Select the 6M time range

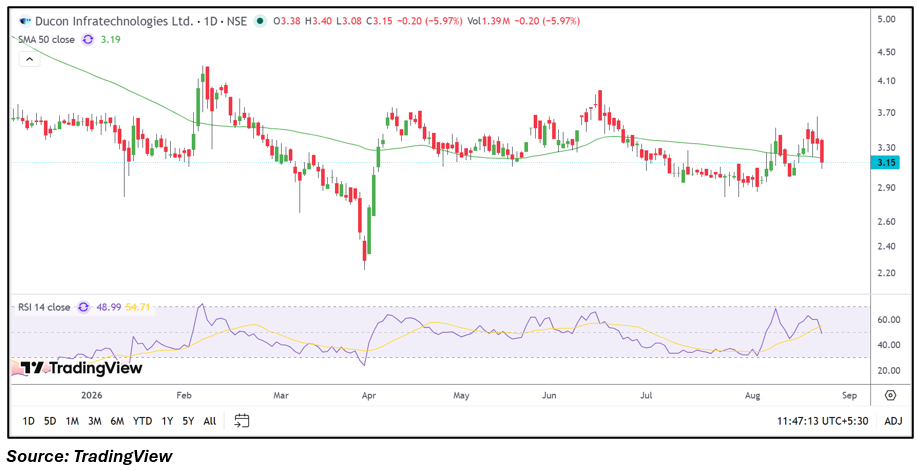(x=117, y=421)
